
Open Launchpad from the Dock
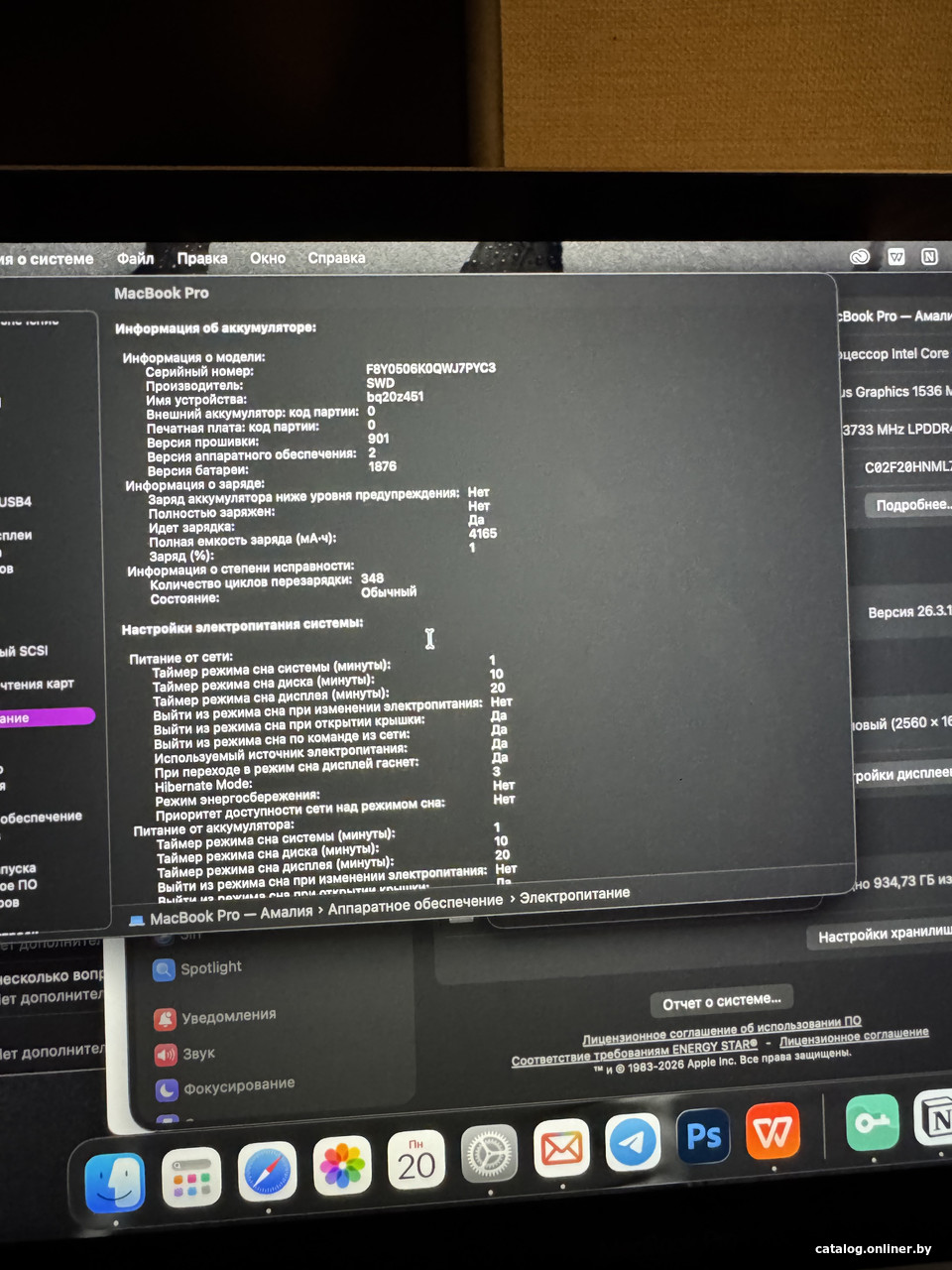(x=191, y=1176)
